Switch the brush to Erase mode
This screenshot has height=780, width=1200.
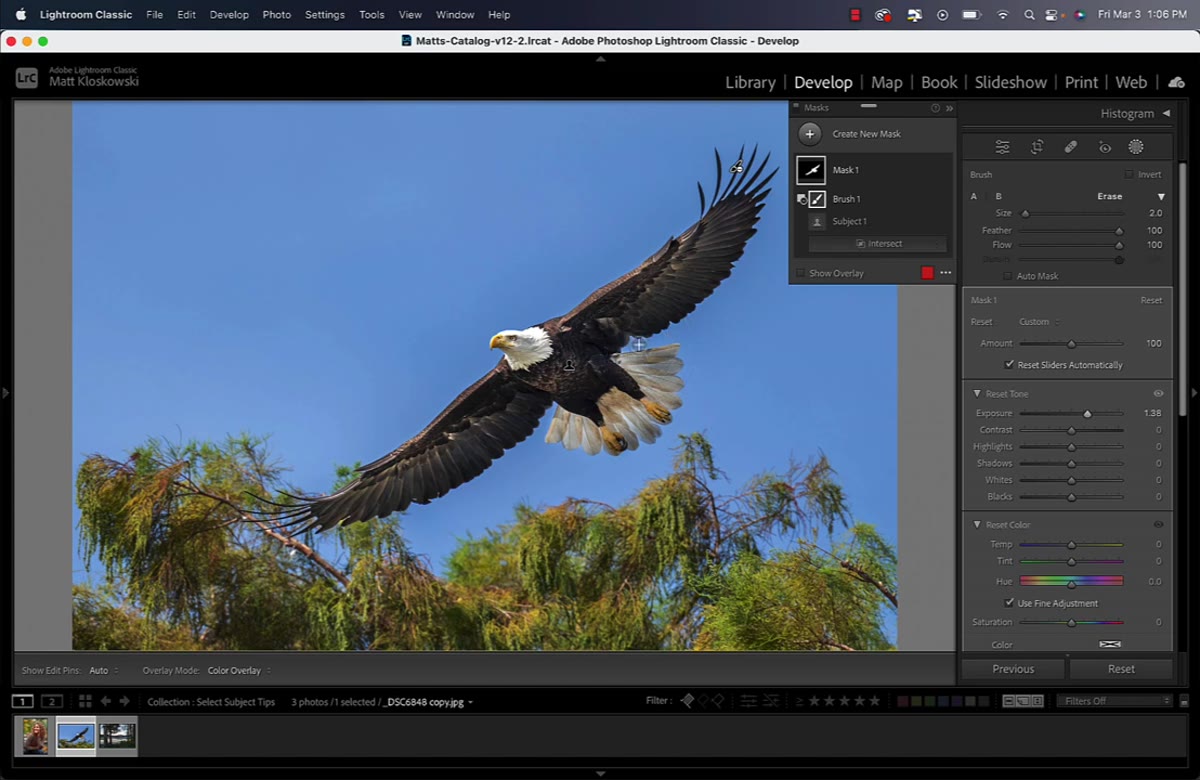[1109, 197]
